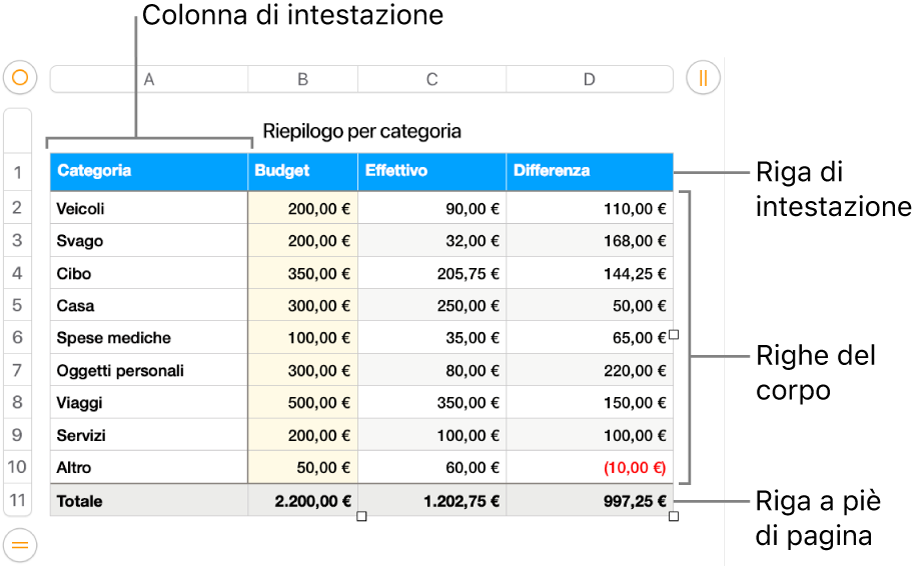Select the Totale footer cell
The width and height of the screenshot is (924, 566).
pyautogui.click(x=149, y=500)
